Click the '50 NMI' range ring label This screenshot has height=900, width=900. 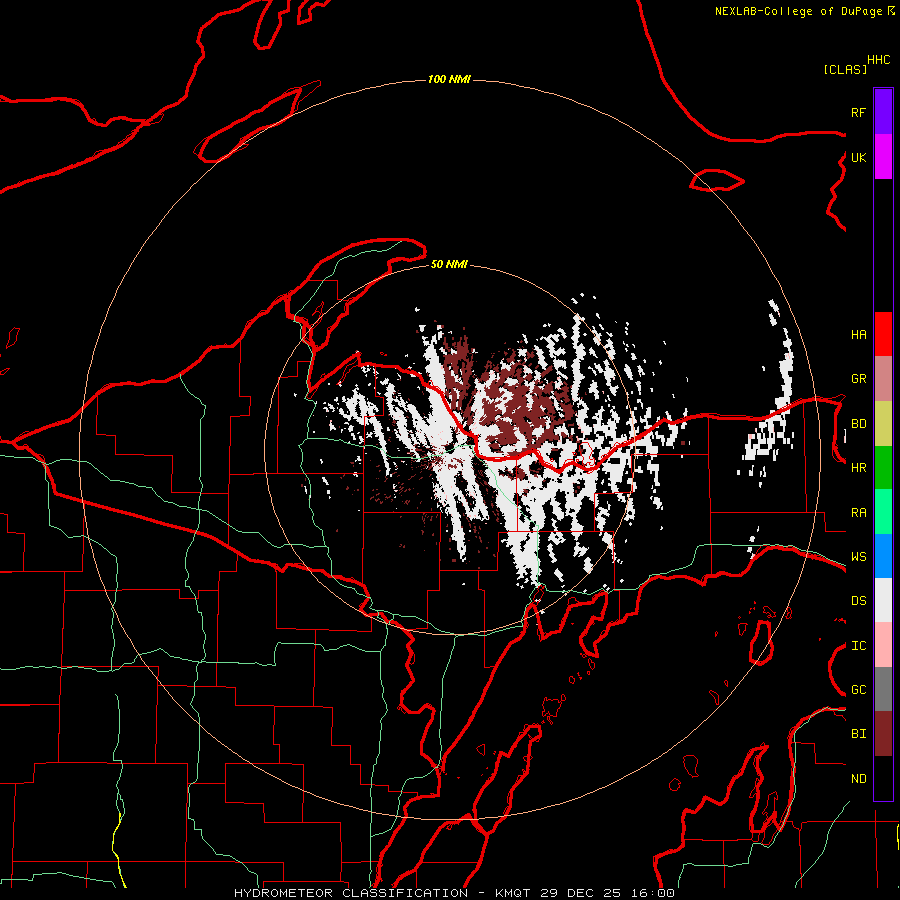449,264
